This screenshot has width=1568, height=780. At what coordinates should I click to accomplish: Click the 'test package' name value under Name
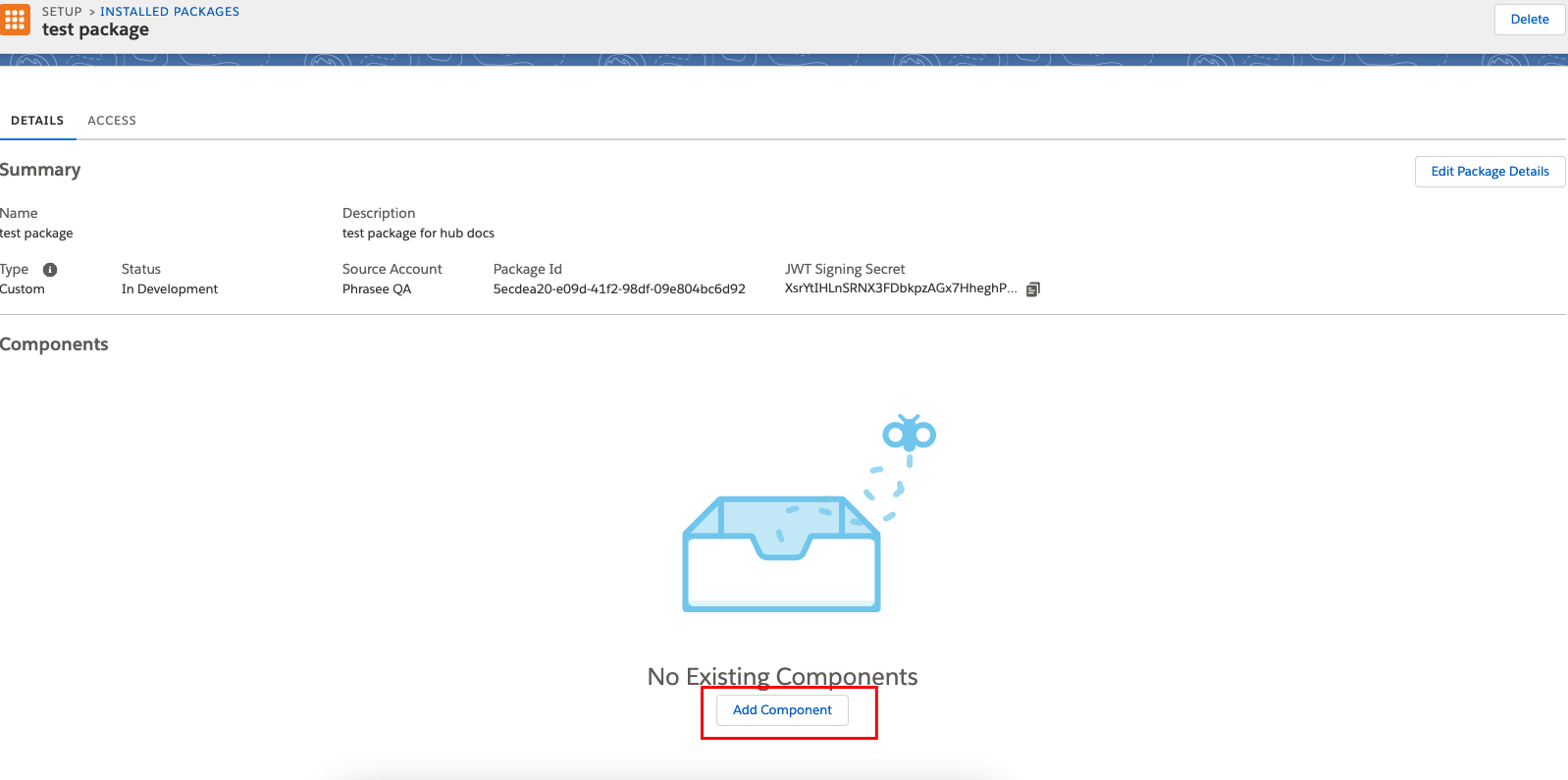pos(36,234)
